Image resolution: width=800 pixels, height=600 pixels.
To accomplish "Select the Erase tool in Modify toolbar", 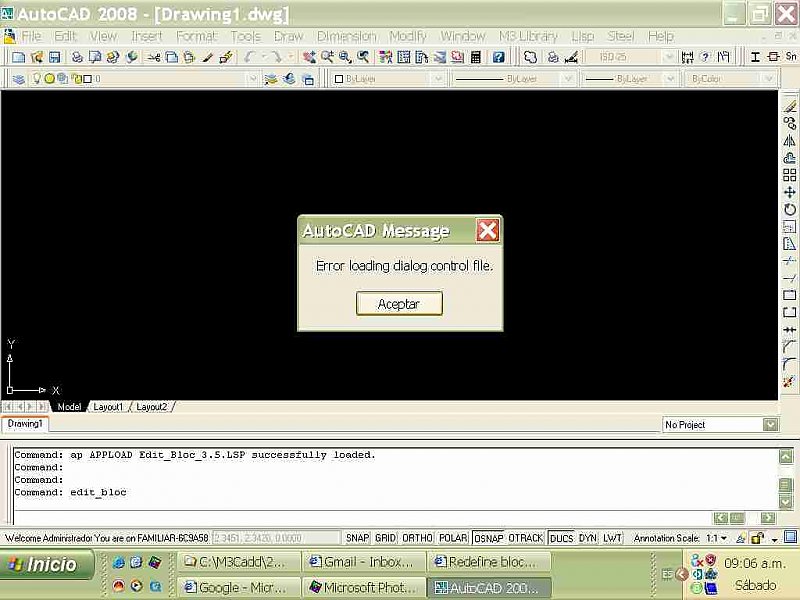I will [x=789, y=106].
